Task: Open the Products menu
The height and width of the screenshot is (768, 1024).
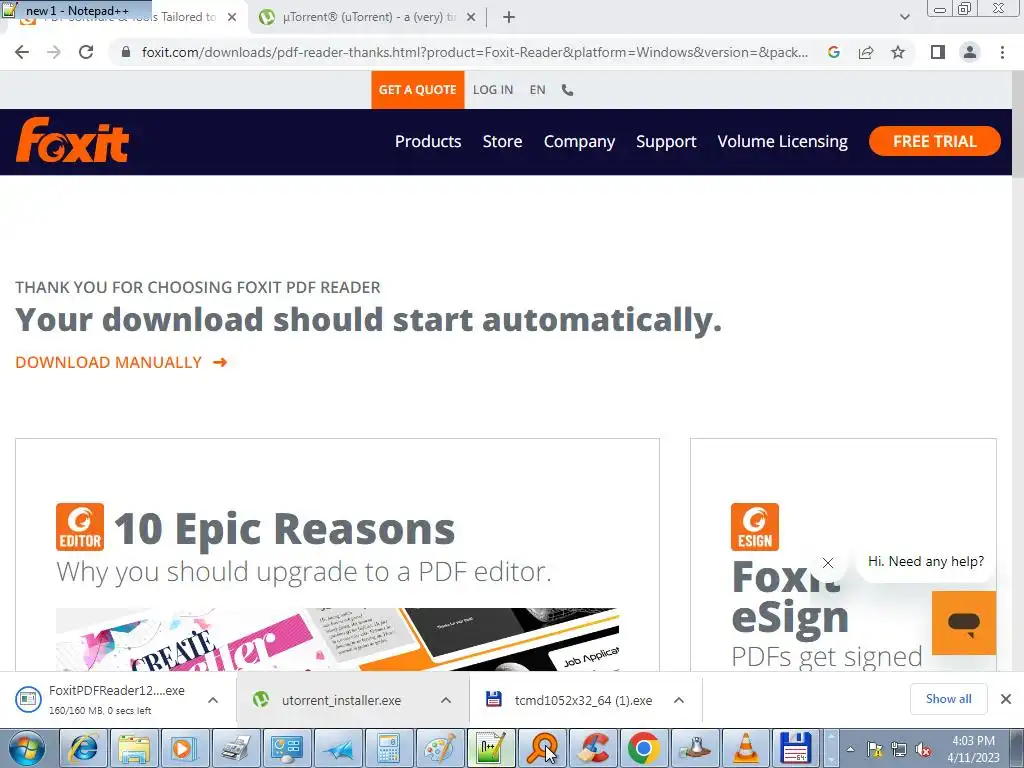Action: (428, 142)
